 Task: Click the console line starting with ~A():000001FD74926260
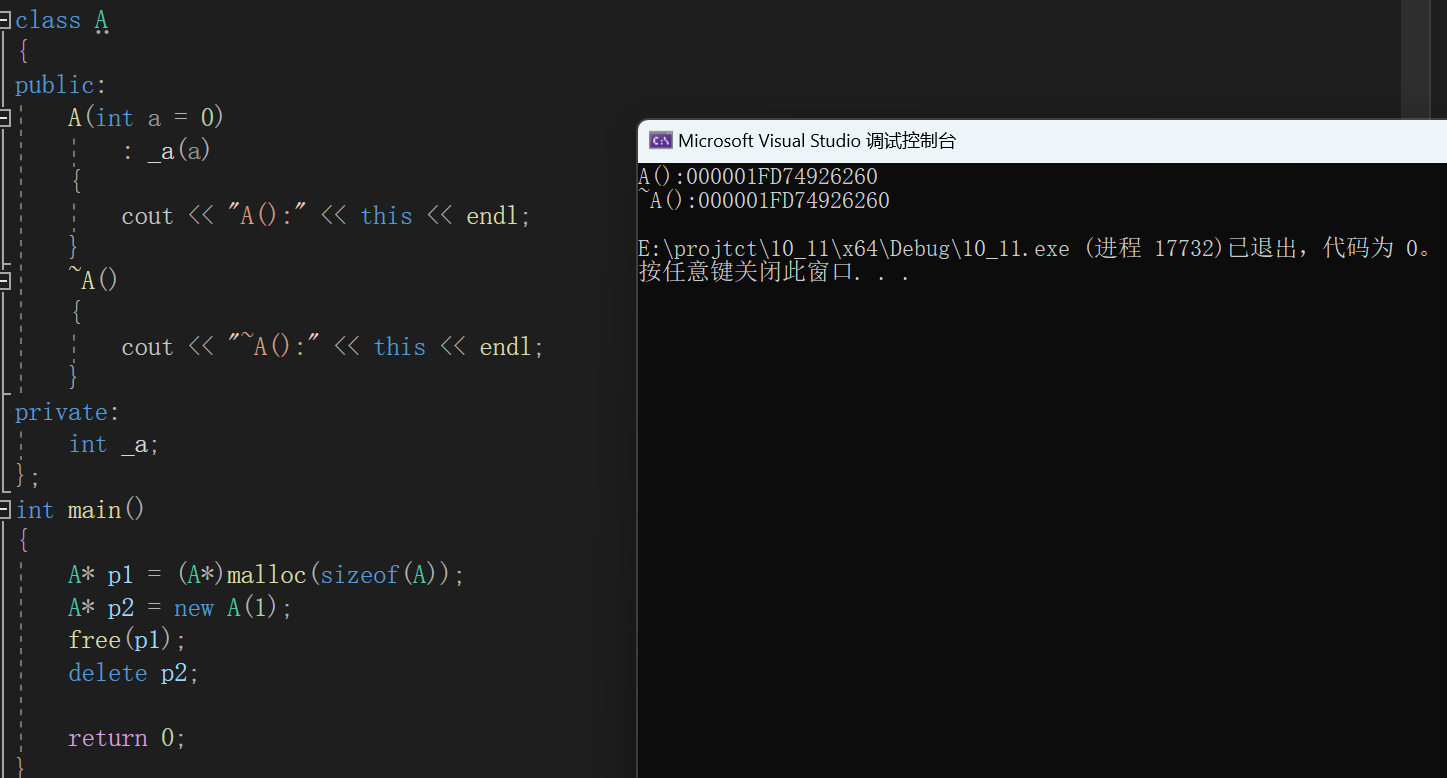coord(764,201)
